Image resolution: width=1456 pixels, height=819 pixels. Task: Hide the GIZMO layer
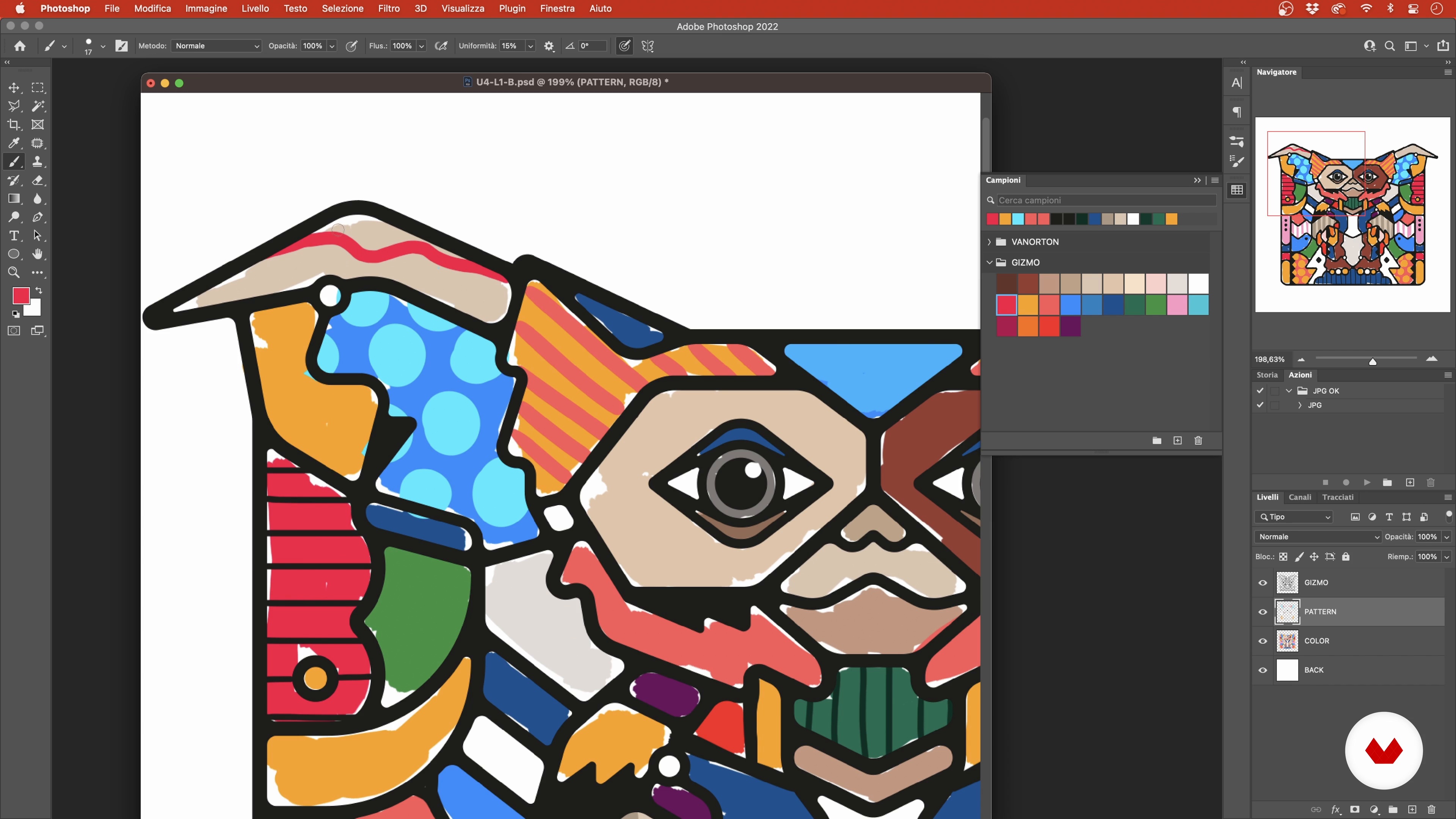(1263, 583)
